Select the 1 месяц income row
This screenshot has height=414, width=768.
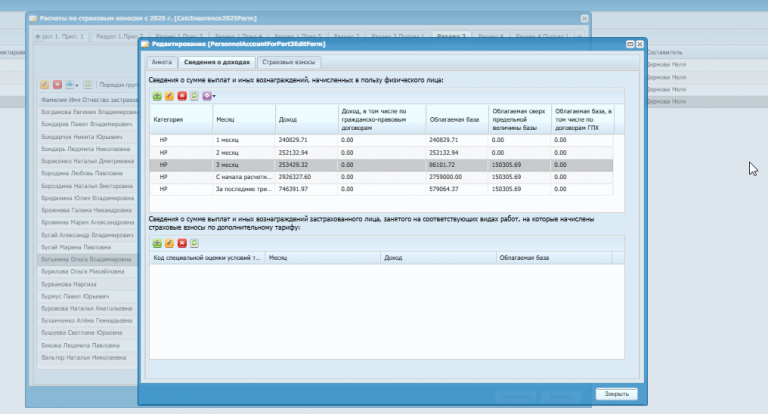[x=381, y=140]
